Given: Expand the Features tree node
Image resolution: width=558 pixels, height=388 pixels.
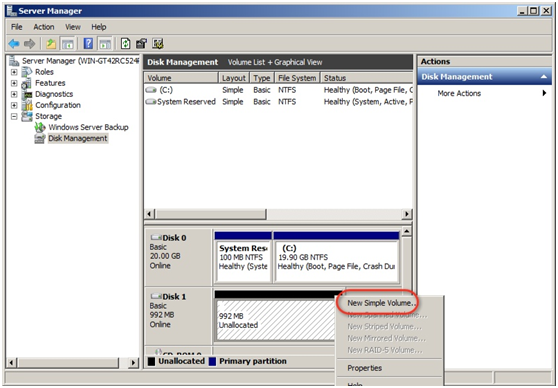Looking at the screenshot, I should pos(14,83).
